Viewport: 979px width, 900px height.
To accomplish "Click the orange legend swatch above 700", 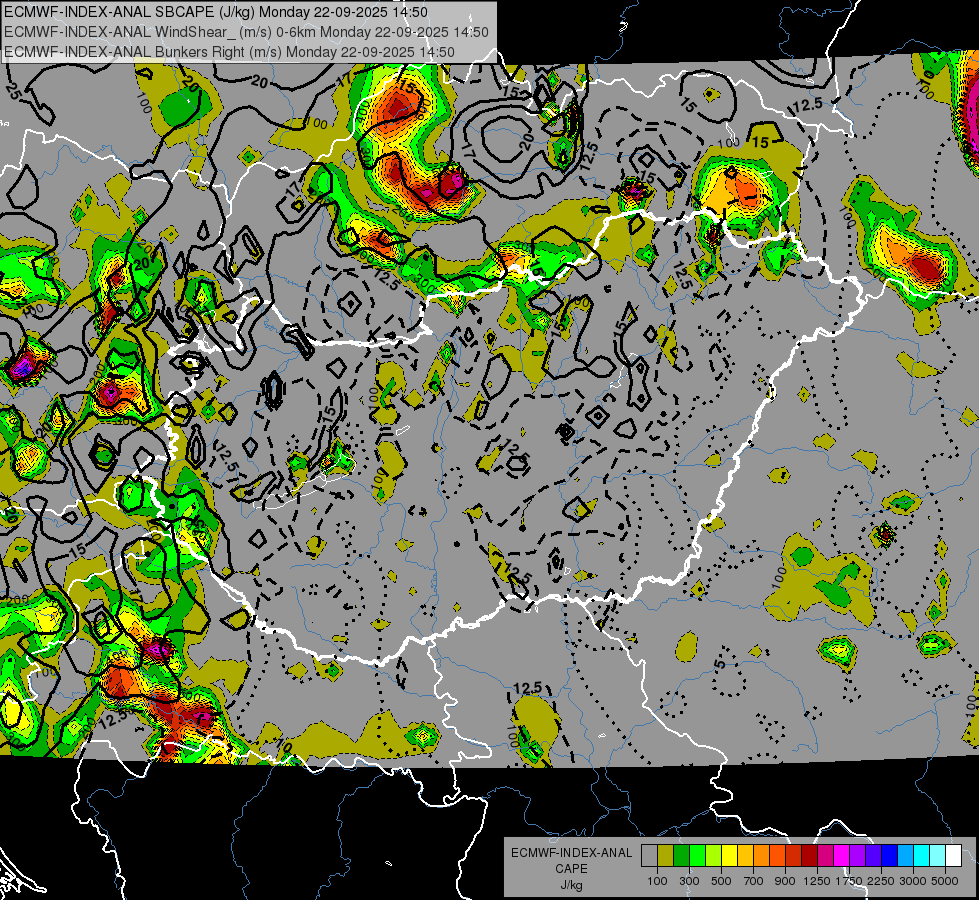I will click(761, 855).
